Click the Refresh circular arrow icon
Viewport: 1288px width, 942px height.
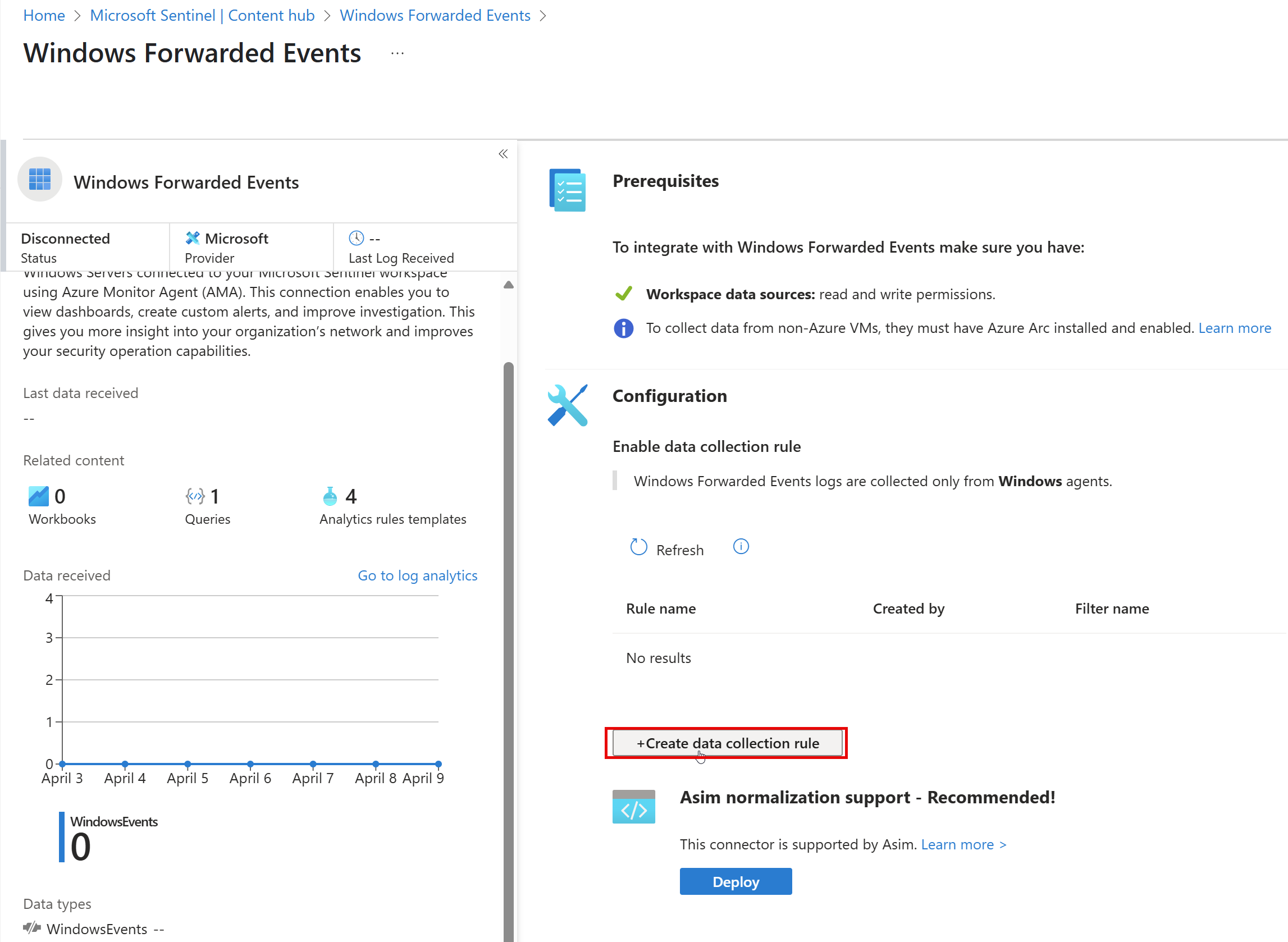[638, 547]
